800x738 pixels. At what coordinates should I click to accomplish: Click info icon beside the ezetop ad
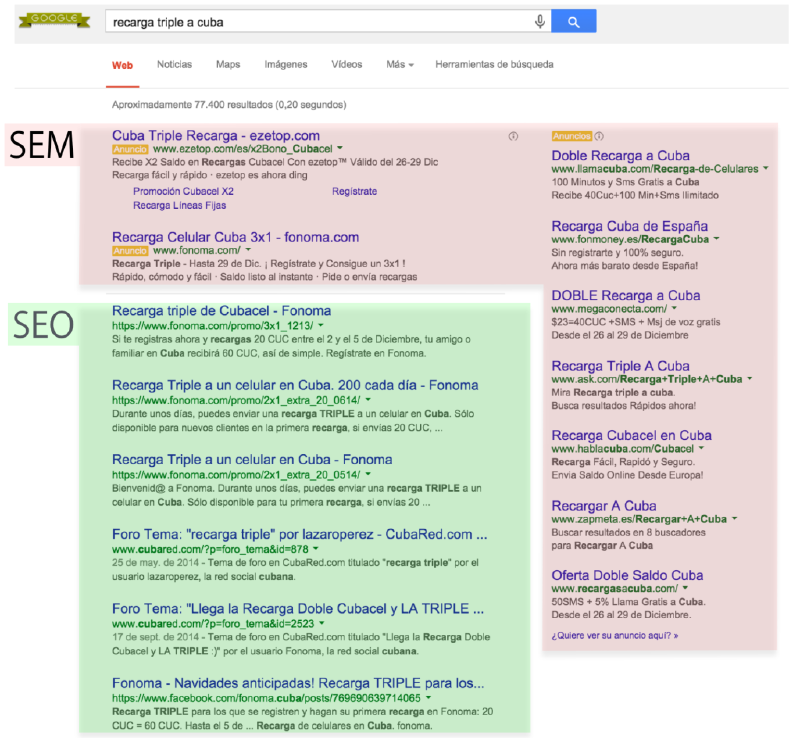513,136
